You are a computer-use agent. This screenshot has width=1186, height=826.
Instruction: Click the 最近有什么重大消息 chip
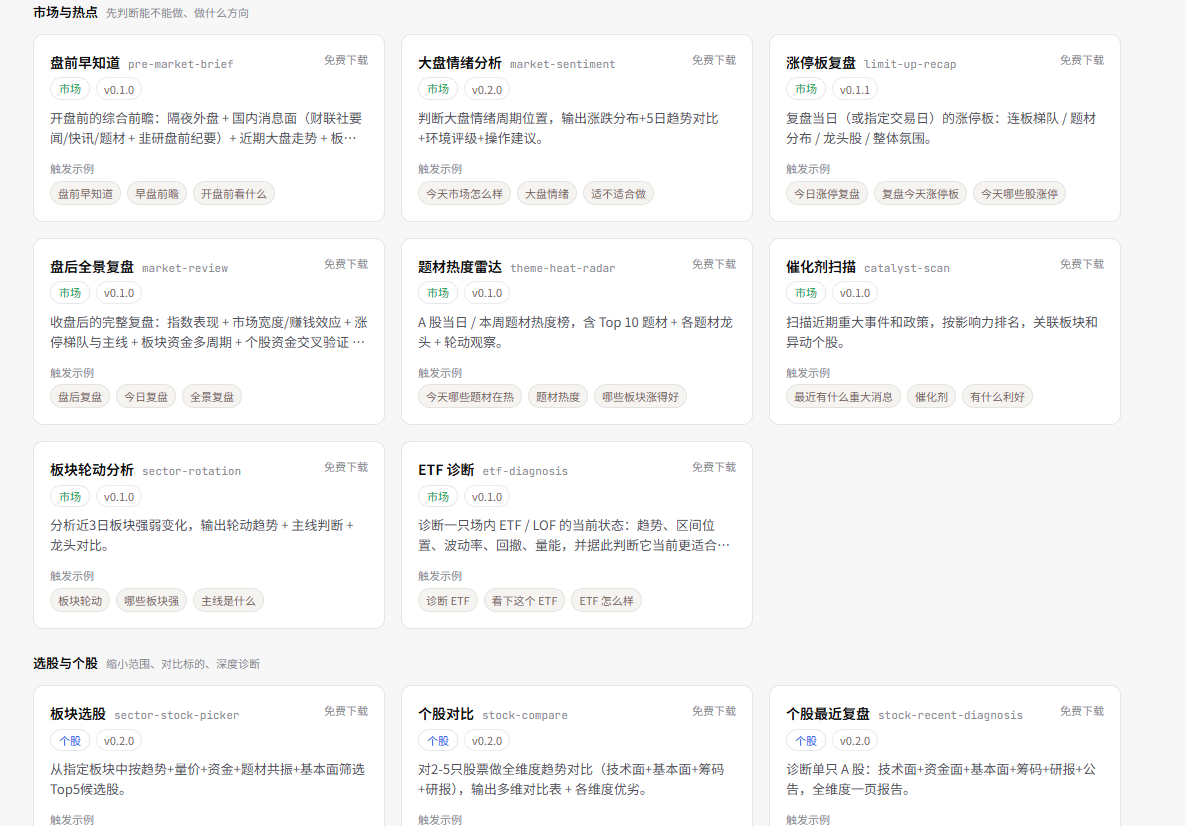tap(843, 396)
